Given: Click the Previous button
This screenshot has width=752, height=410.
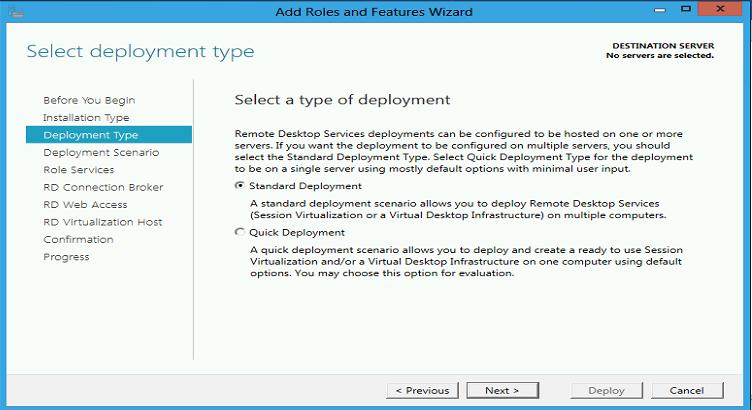Looking at the screenshot, I should pyautogui.click(x=423, y=390).
